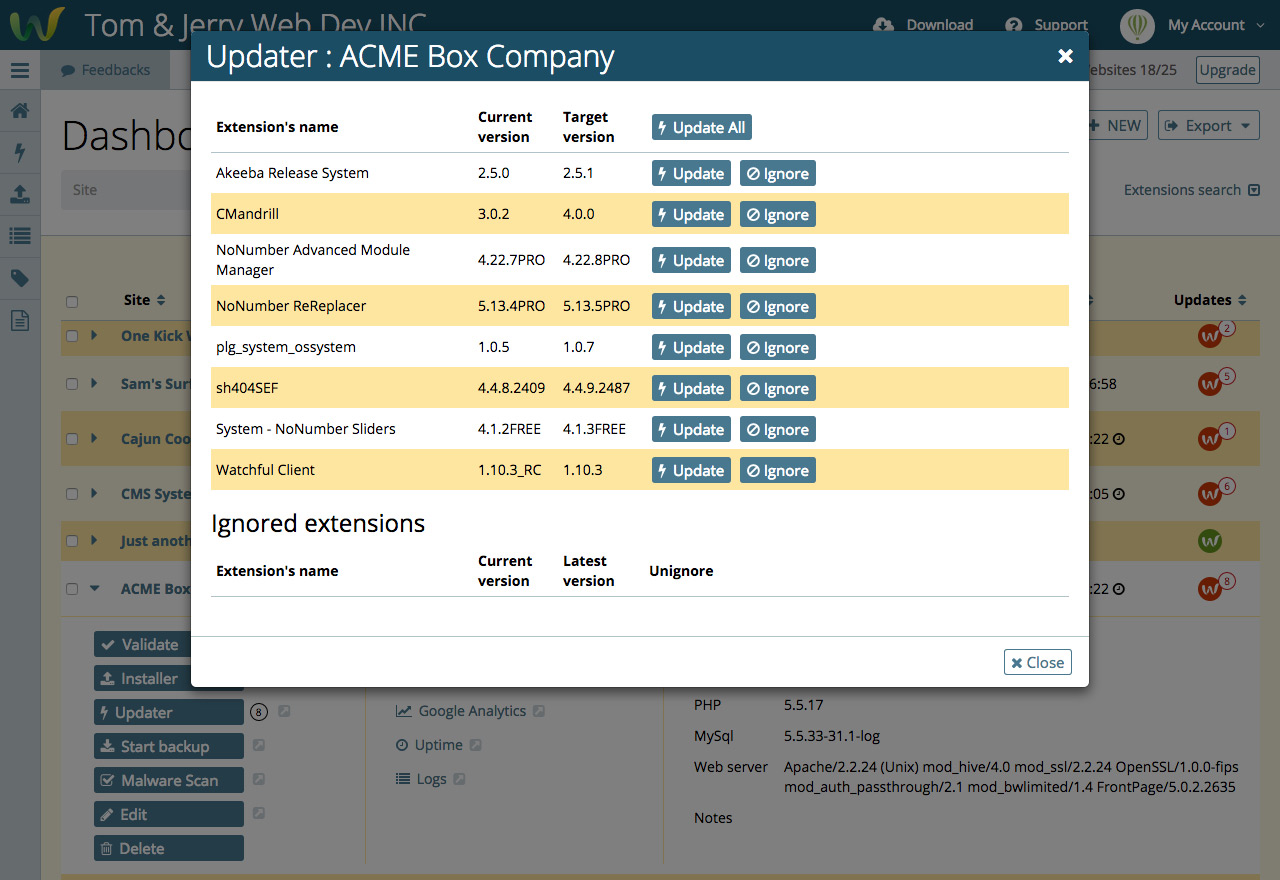Screen dimensions: 1280x880
Task: Open external link icon beside Uptime
Action: 476,745
